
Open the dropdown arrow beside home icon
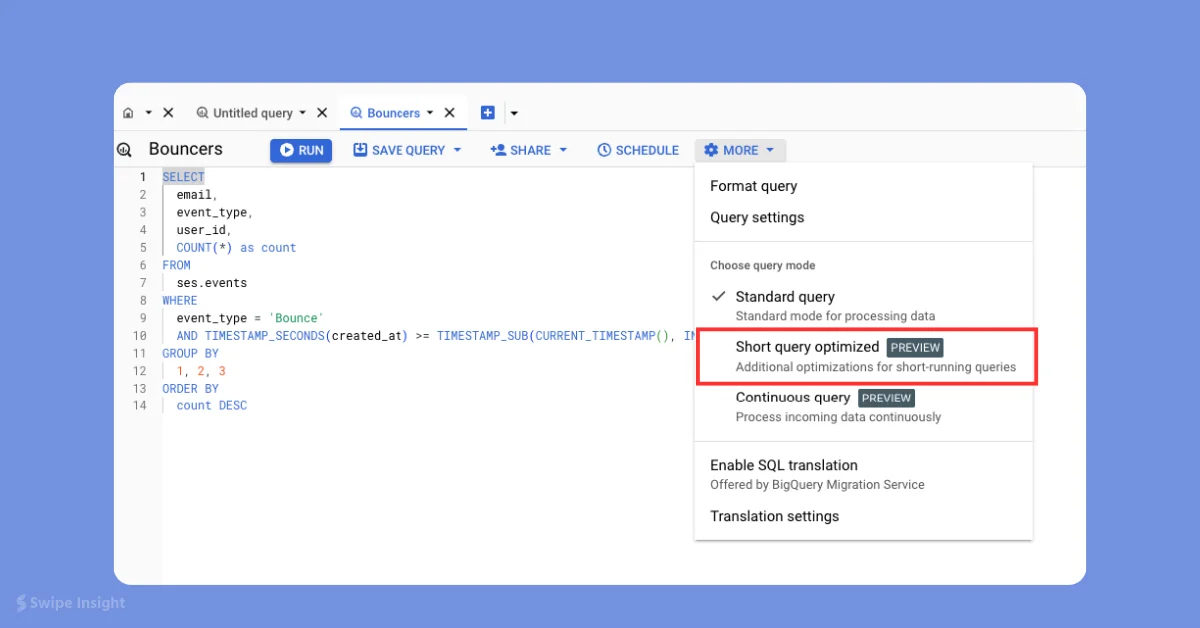pyautogui.click(x=148, y=113)
